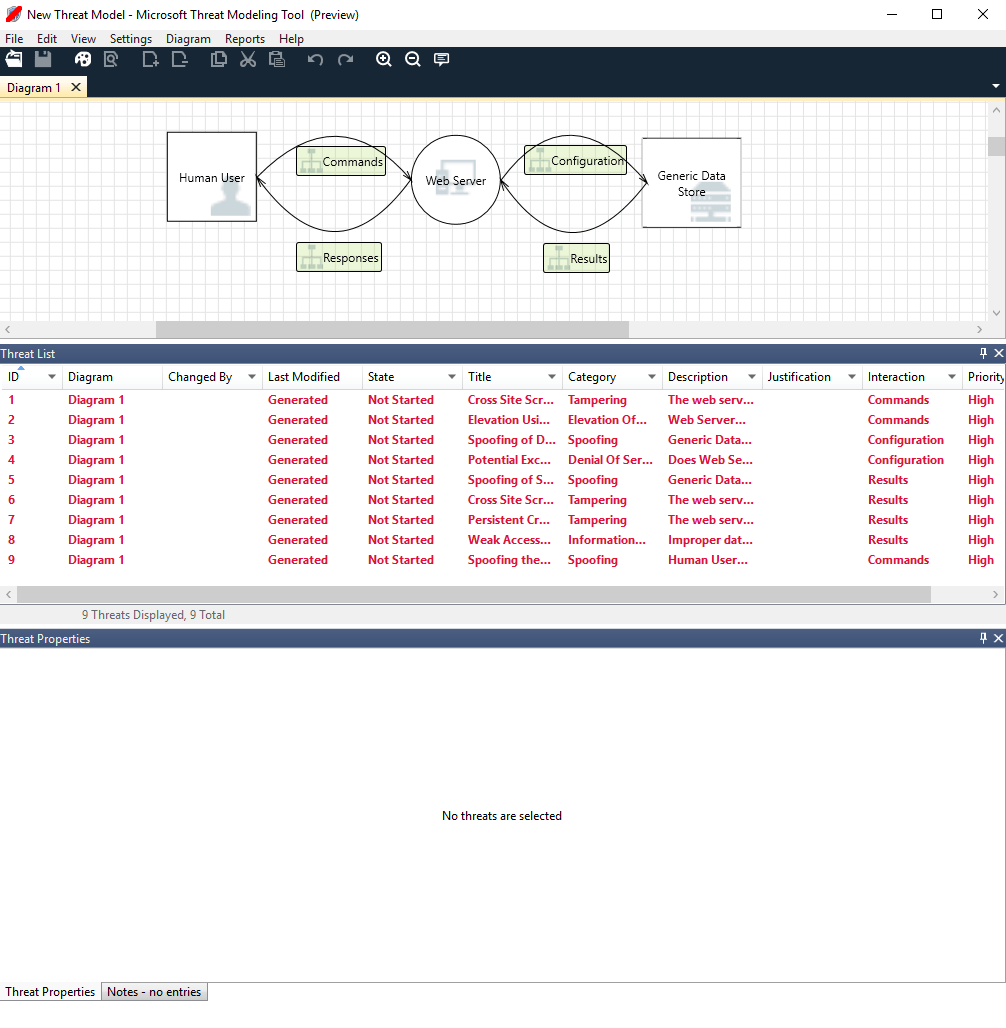Switch to the Notes tab
This screenshot has height=1028, width=1006.
pos(154,991)
